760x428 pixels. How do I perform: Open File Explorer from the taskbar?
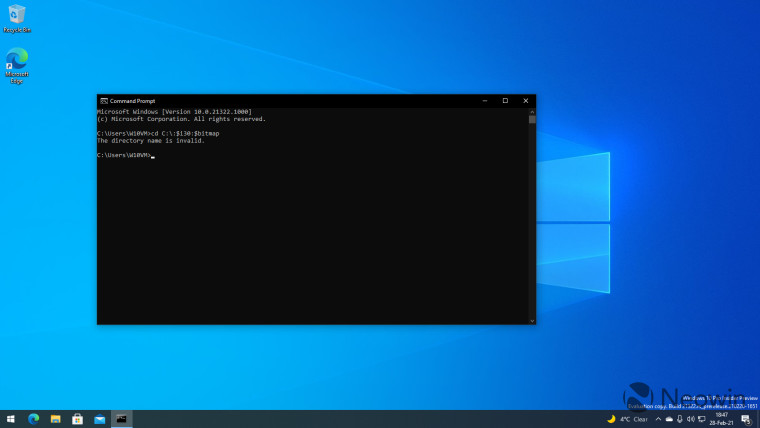click(55, 419)
